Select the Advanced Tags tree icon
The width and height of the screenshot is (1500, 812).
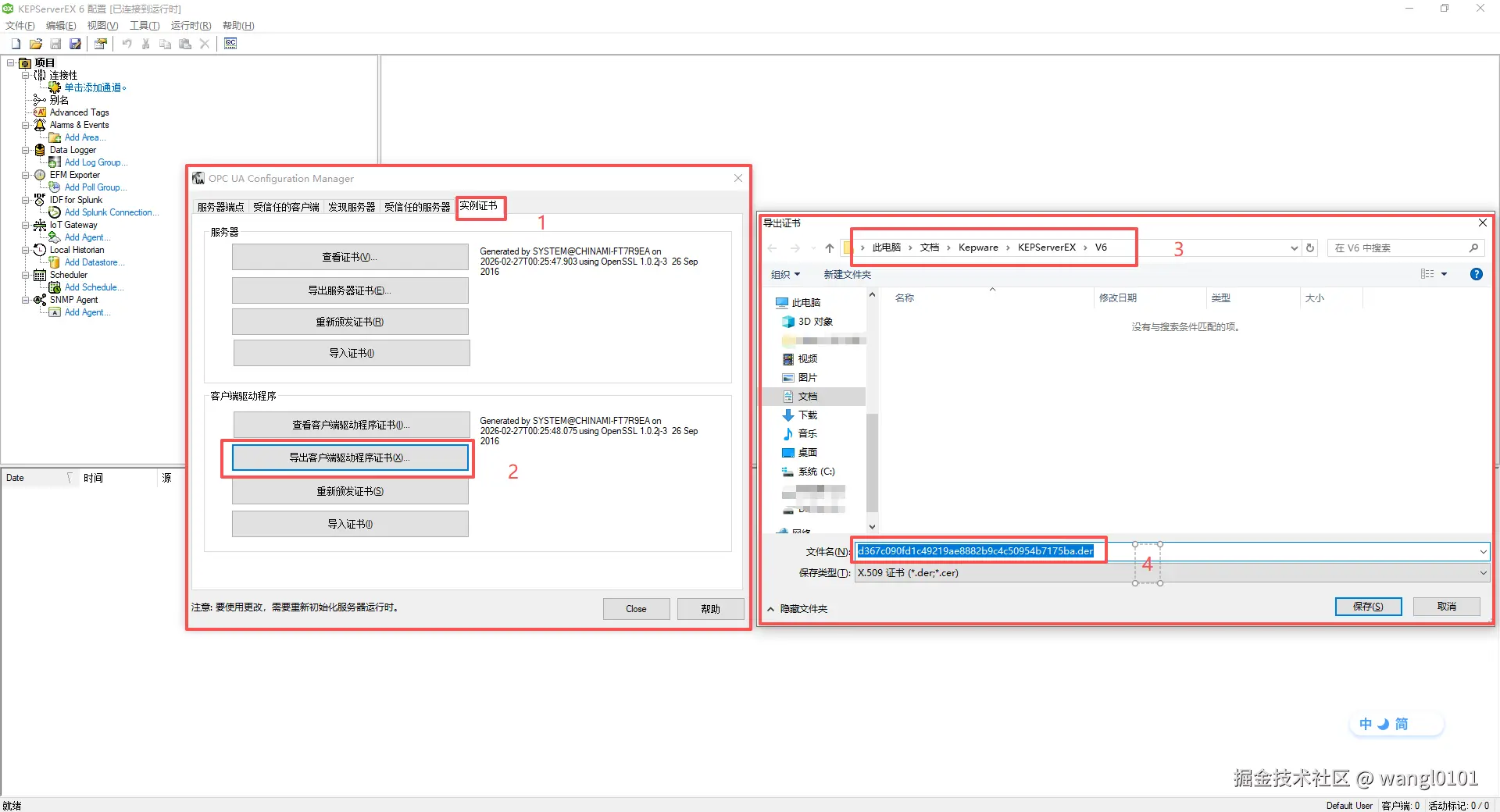(x=40, y=112)
